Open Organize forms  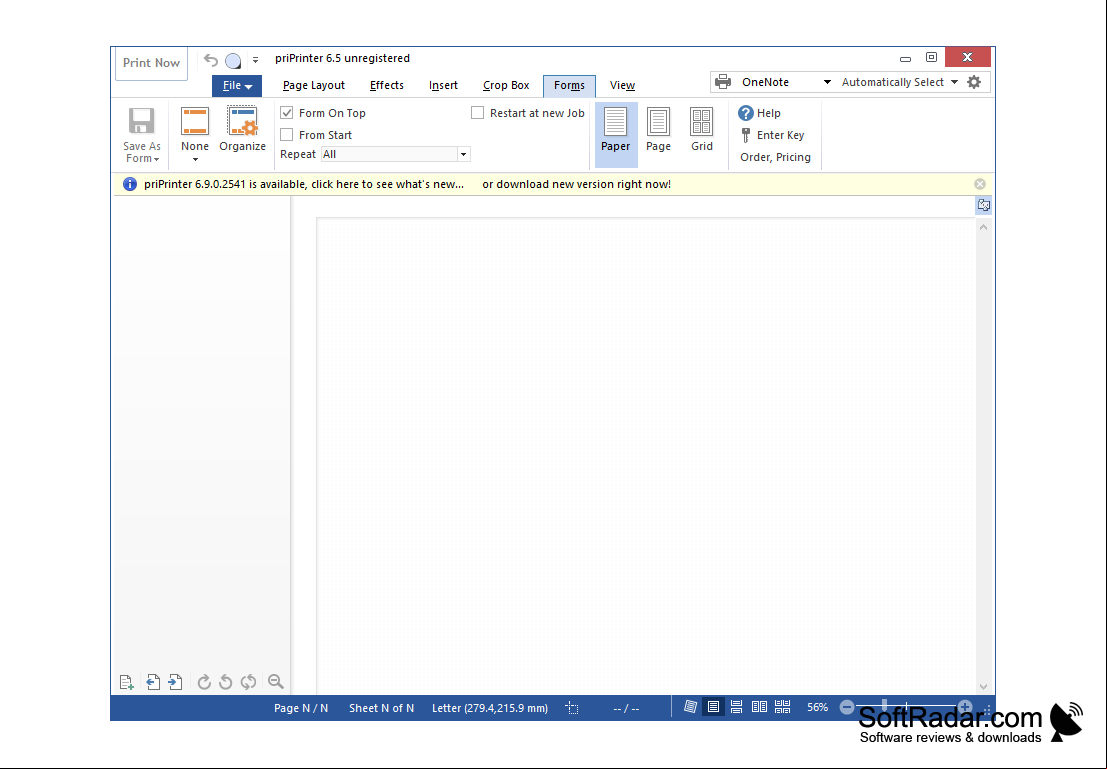242,130
